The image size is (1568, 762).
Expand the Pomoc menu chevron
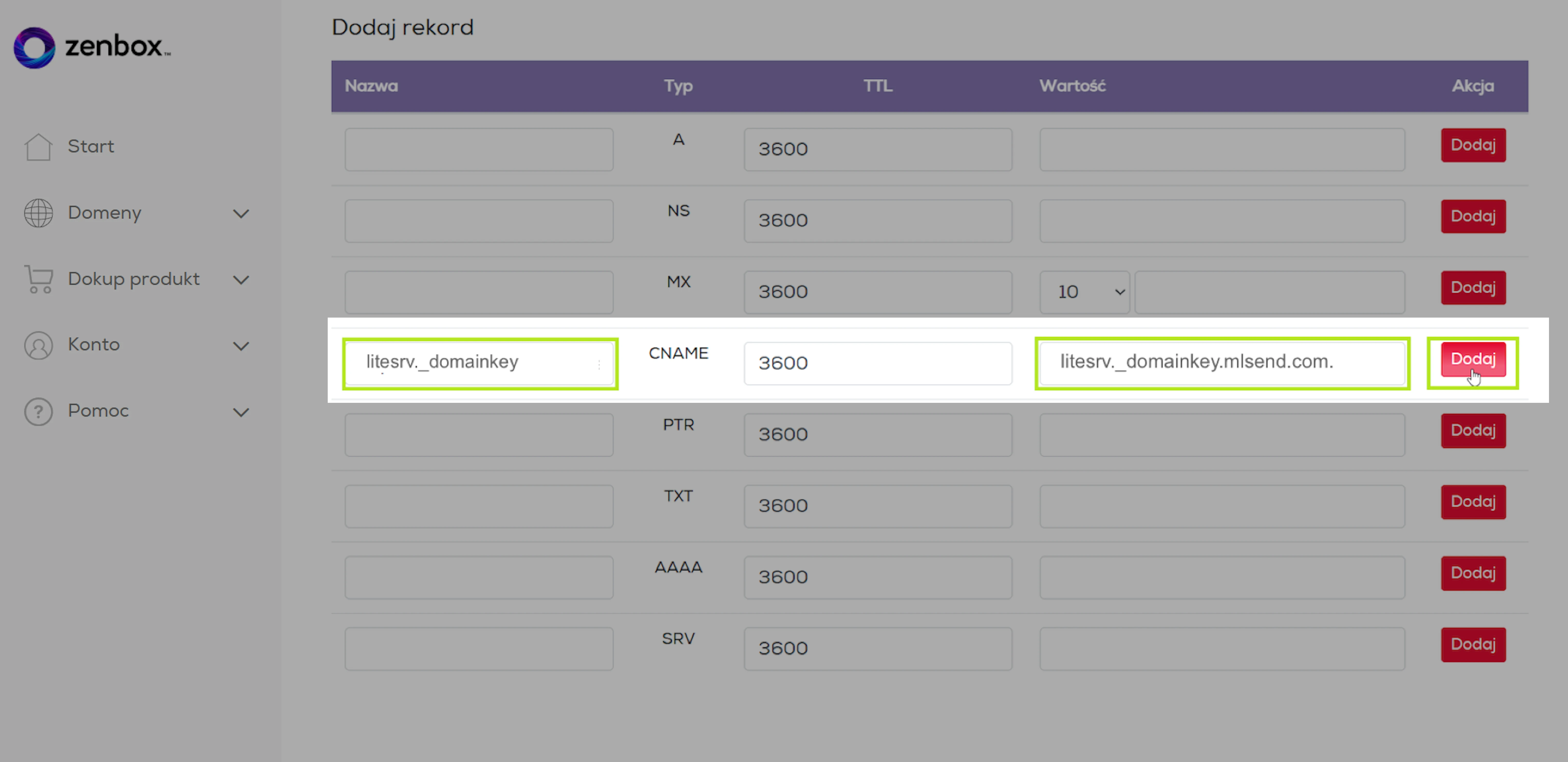pos(241,412)
